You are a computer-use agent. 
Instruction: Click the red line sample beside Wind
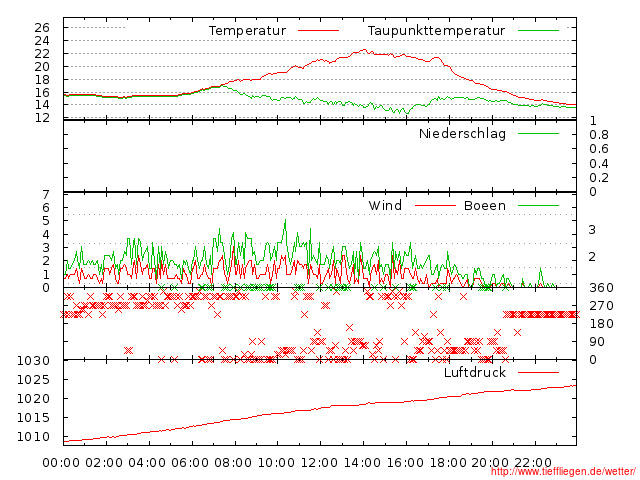point(435,206)
